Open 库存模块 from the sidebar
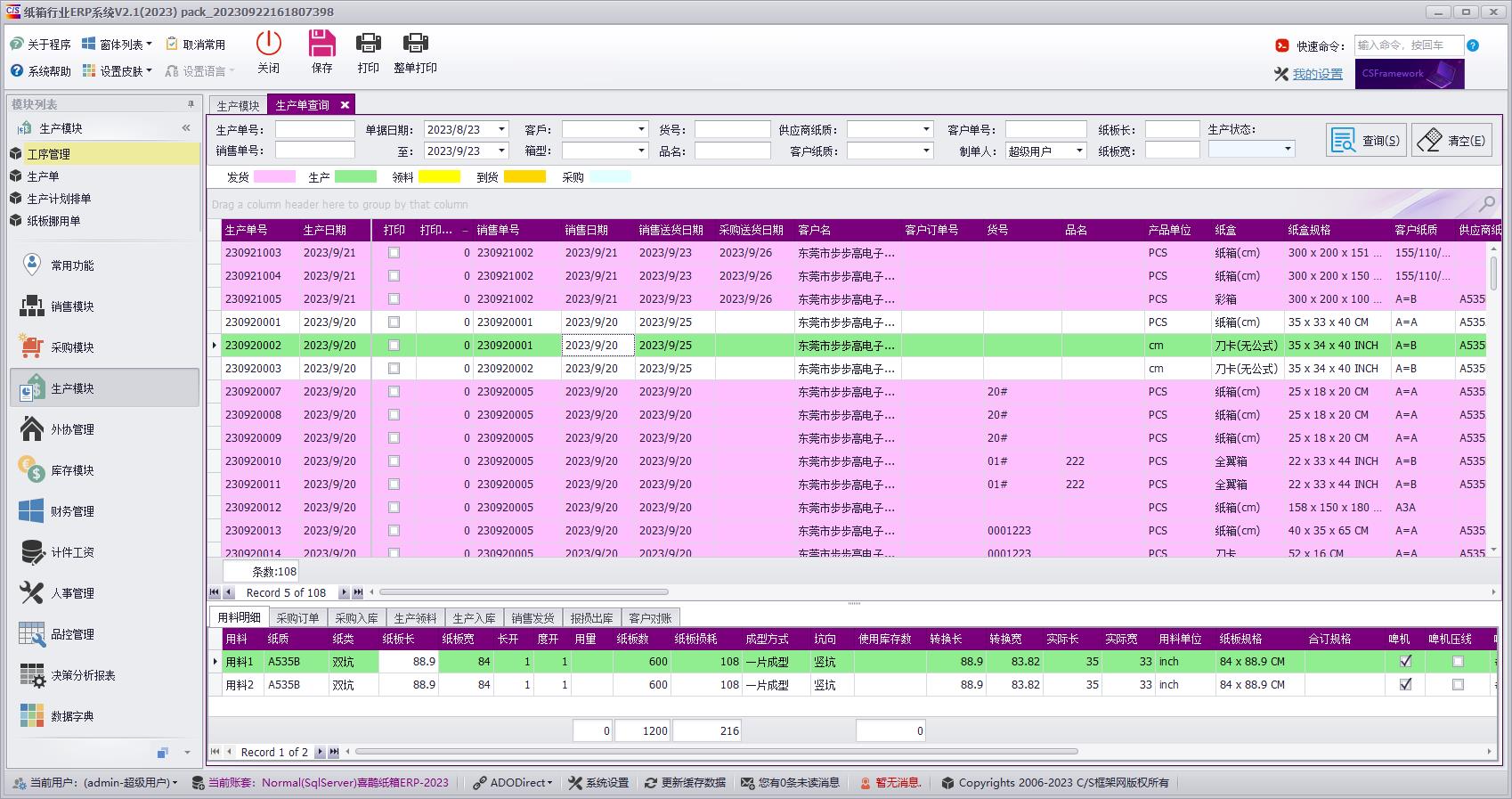 click(71, 470)
